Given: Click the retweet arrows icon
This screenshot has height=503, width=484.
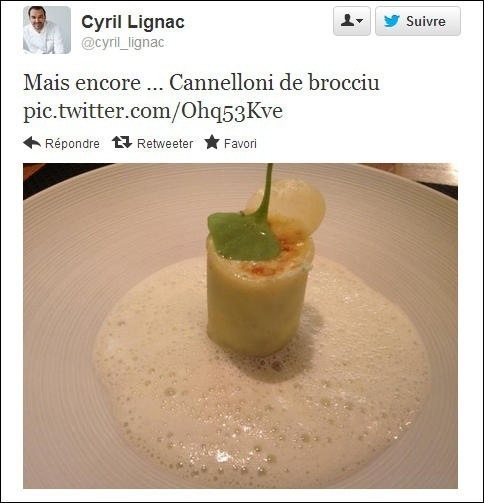Looking at the screenshot, I should point(122,142).
